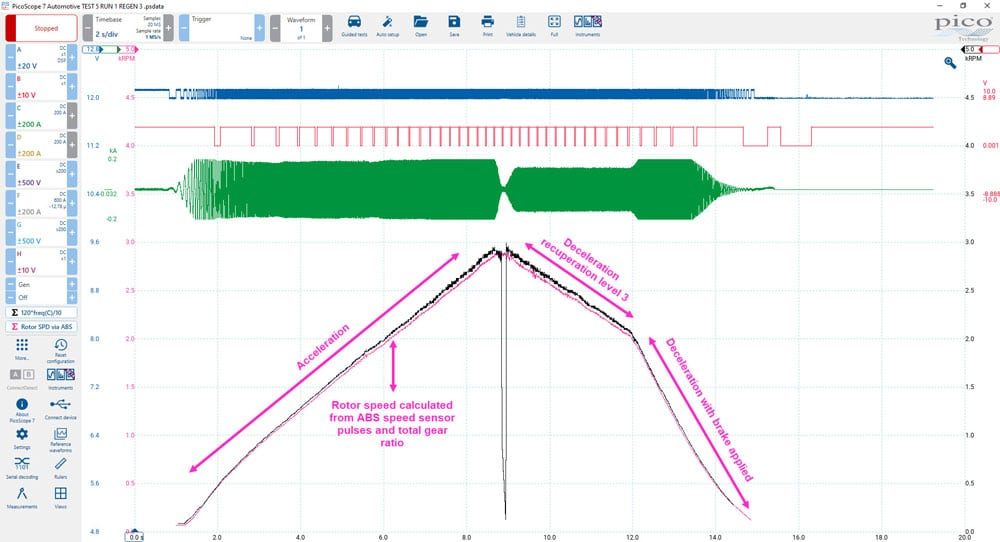
Task: Increase Channel C input range
Action: (72, 116)
